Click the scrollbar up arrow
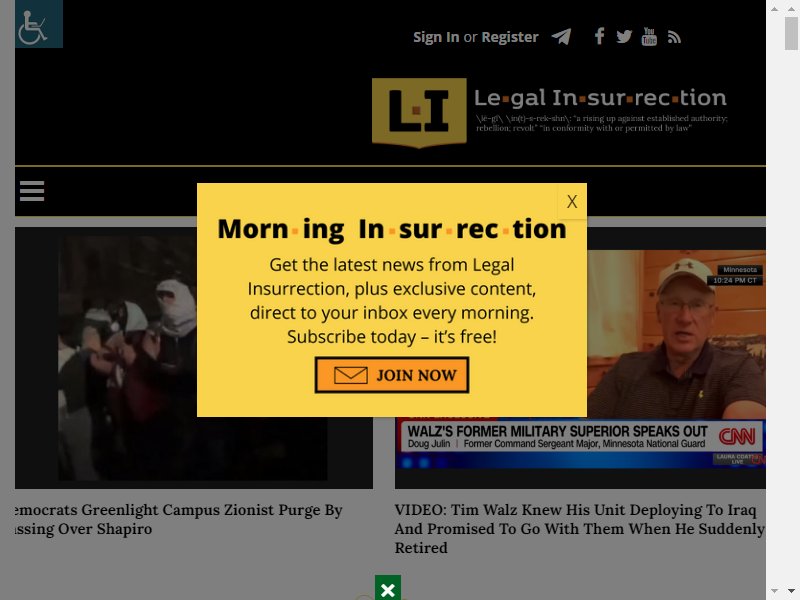Image resolution: width=800 pixels, height=600 pixels. (774, 8)
